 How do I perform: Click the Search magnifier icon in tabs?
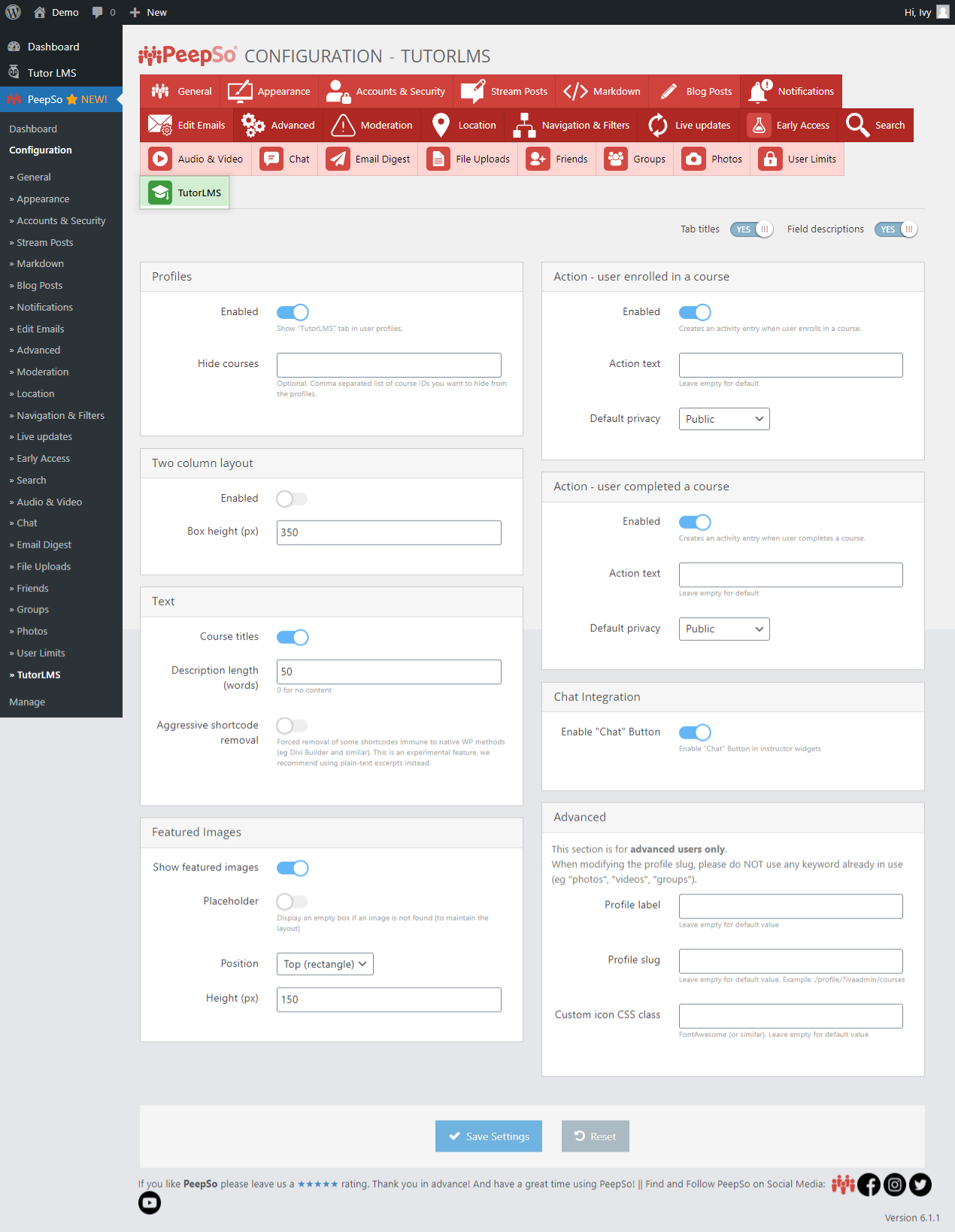(857, 125)
